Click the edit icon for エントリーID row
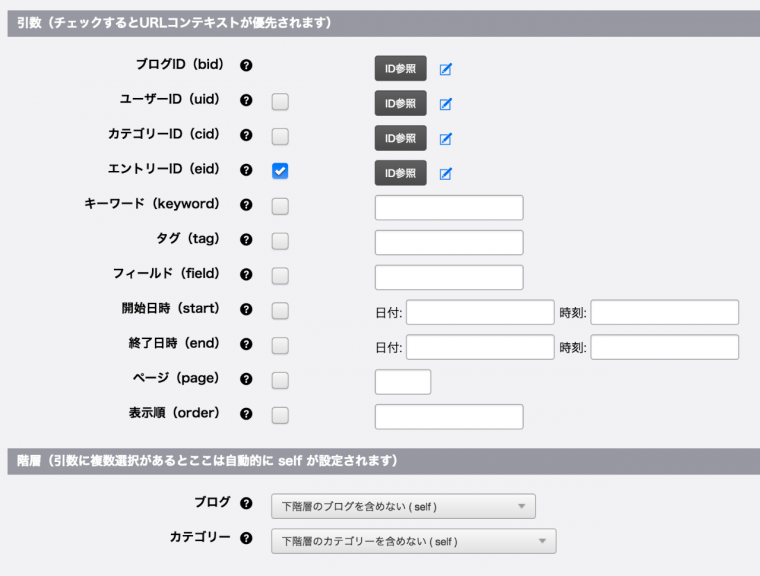760x576 pixels. pyautogui.click(x=446, y=174)
